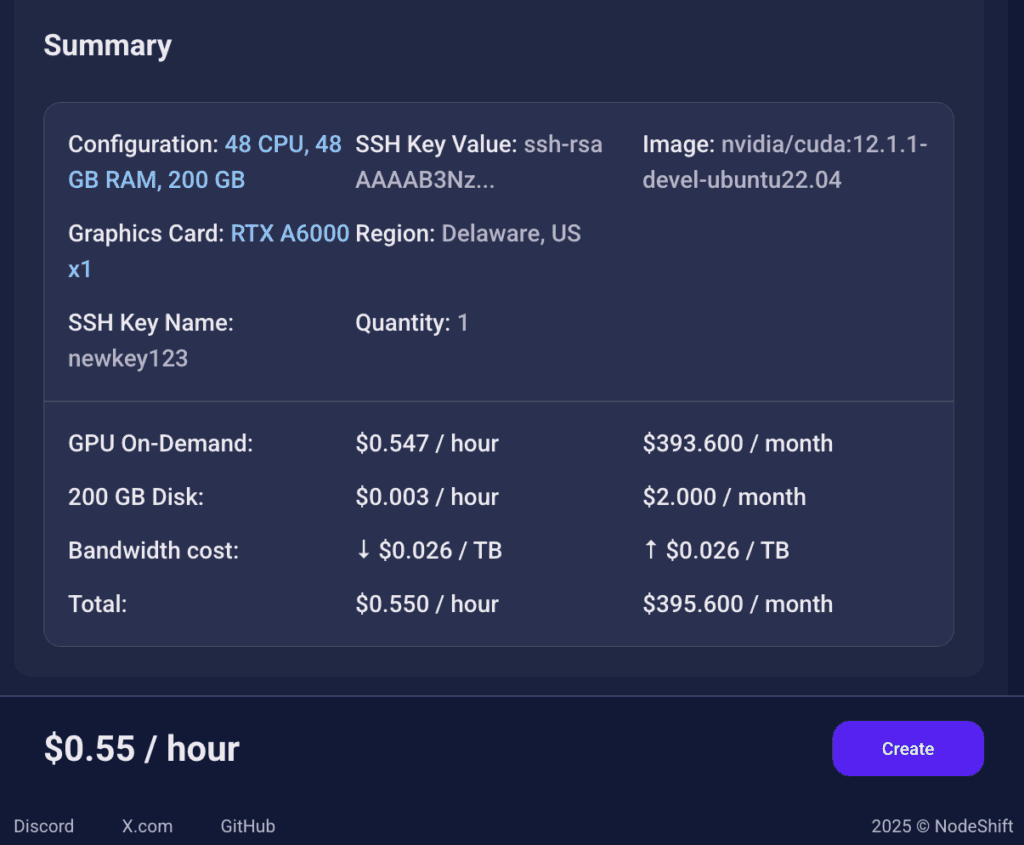
Task: Click the '200 GB Disk:' label
Action: click(x=136, y=497)
